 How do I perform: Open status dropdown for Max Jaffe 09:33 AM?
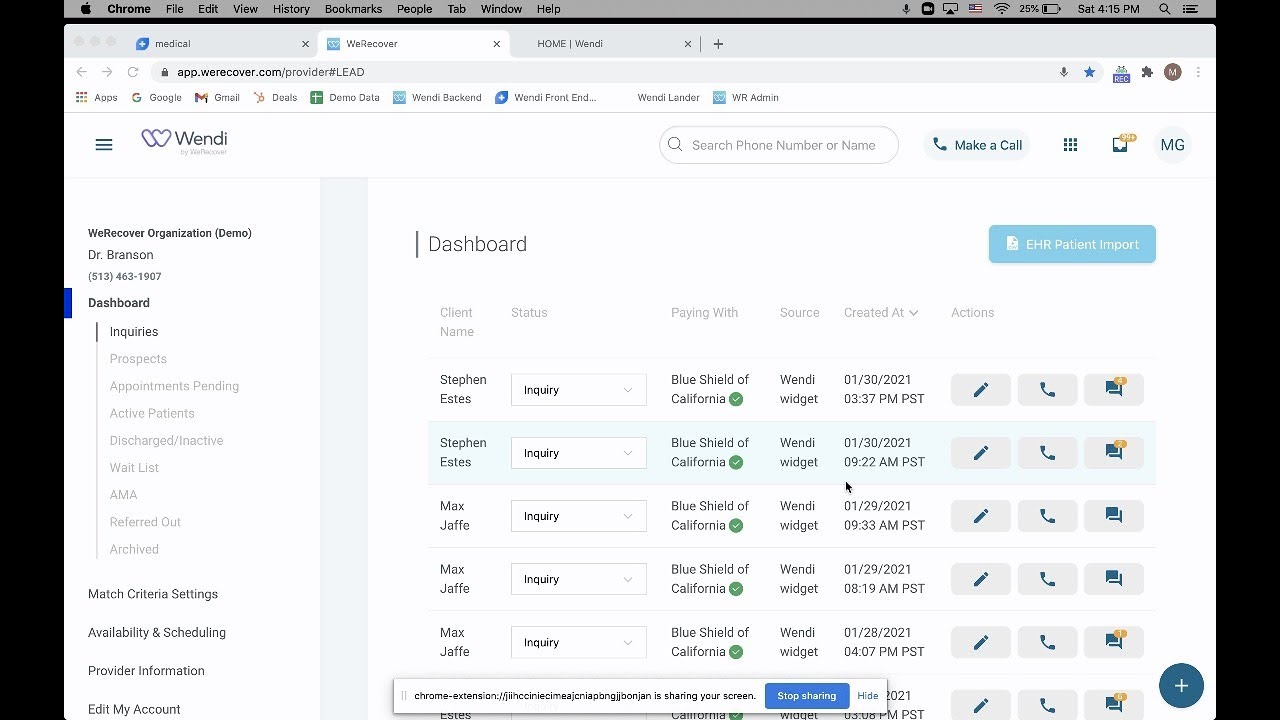click(579, 516)
